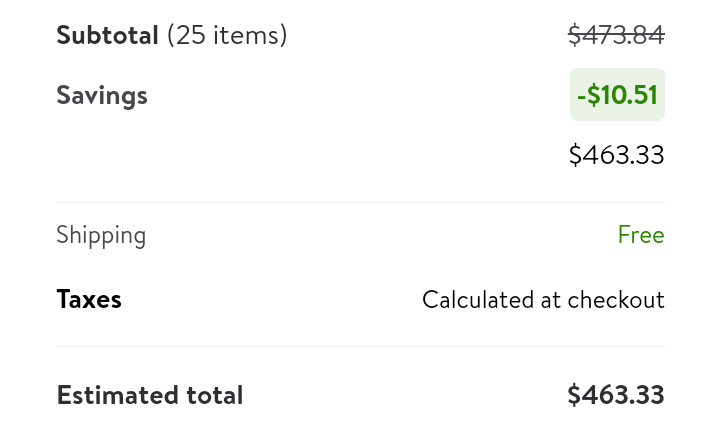Click the bold Subtotal label
This screenshot has height=436, width=720.
tap(107, 36)
